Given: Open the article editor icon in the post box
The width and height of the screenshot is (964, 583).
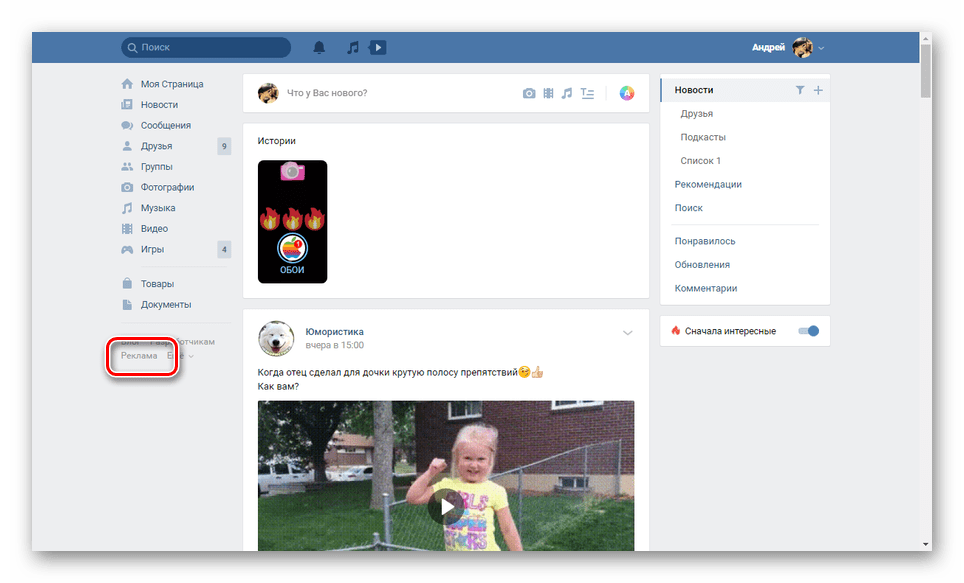Looking at the screenshot, I should point(588,93).
